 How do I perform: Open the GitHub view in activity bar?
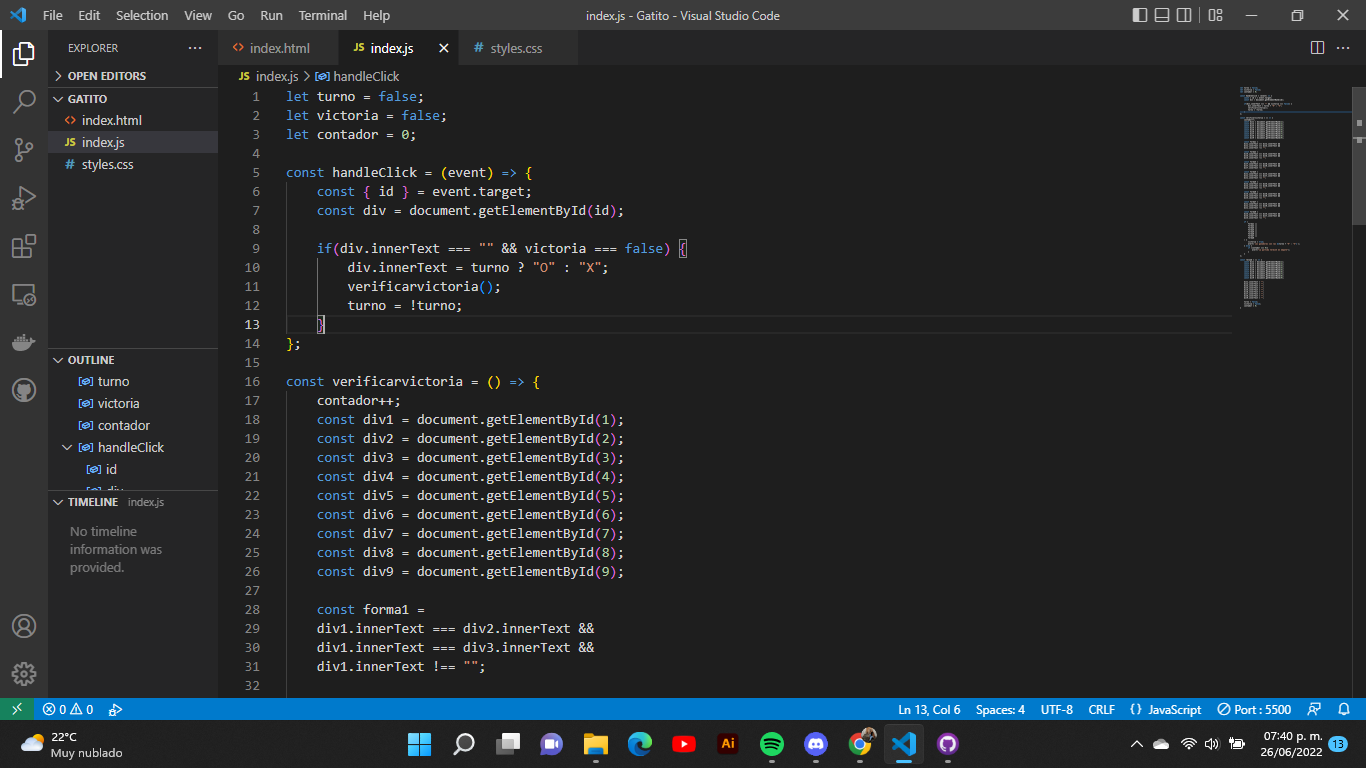tap(24, 390)
